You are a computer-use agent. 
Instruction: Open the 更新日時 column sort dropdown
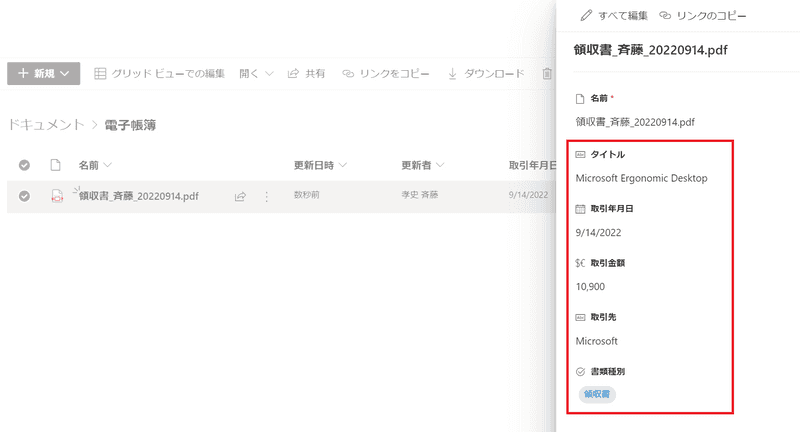click(320, 165)
